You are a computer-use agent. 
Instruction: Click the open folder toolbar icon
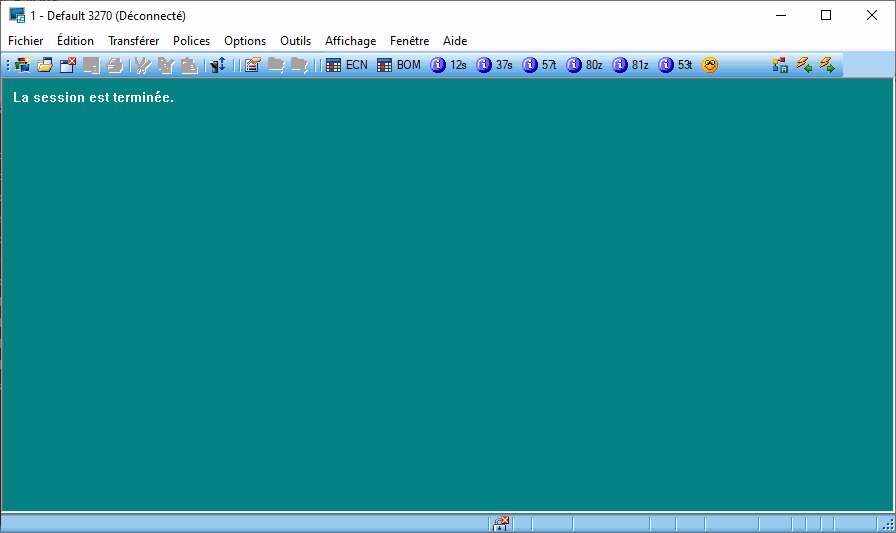click(45, 65)
